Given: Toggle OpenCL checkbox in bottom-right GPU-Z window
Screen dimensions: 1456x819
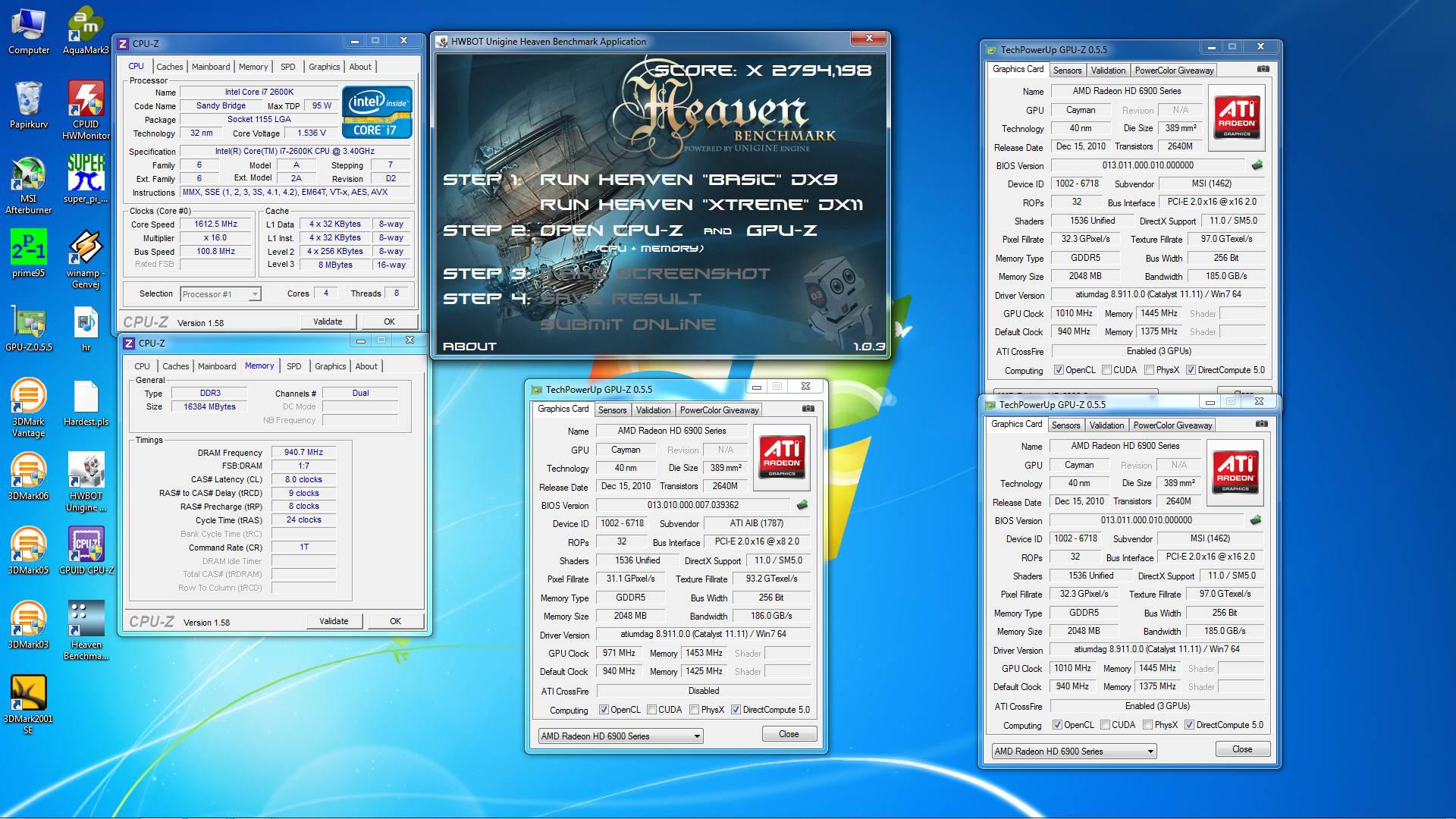Looking at the screenshot, I should click(1057, 725).
